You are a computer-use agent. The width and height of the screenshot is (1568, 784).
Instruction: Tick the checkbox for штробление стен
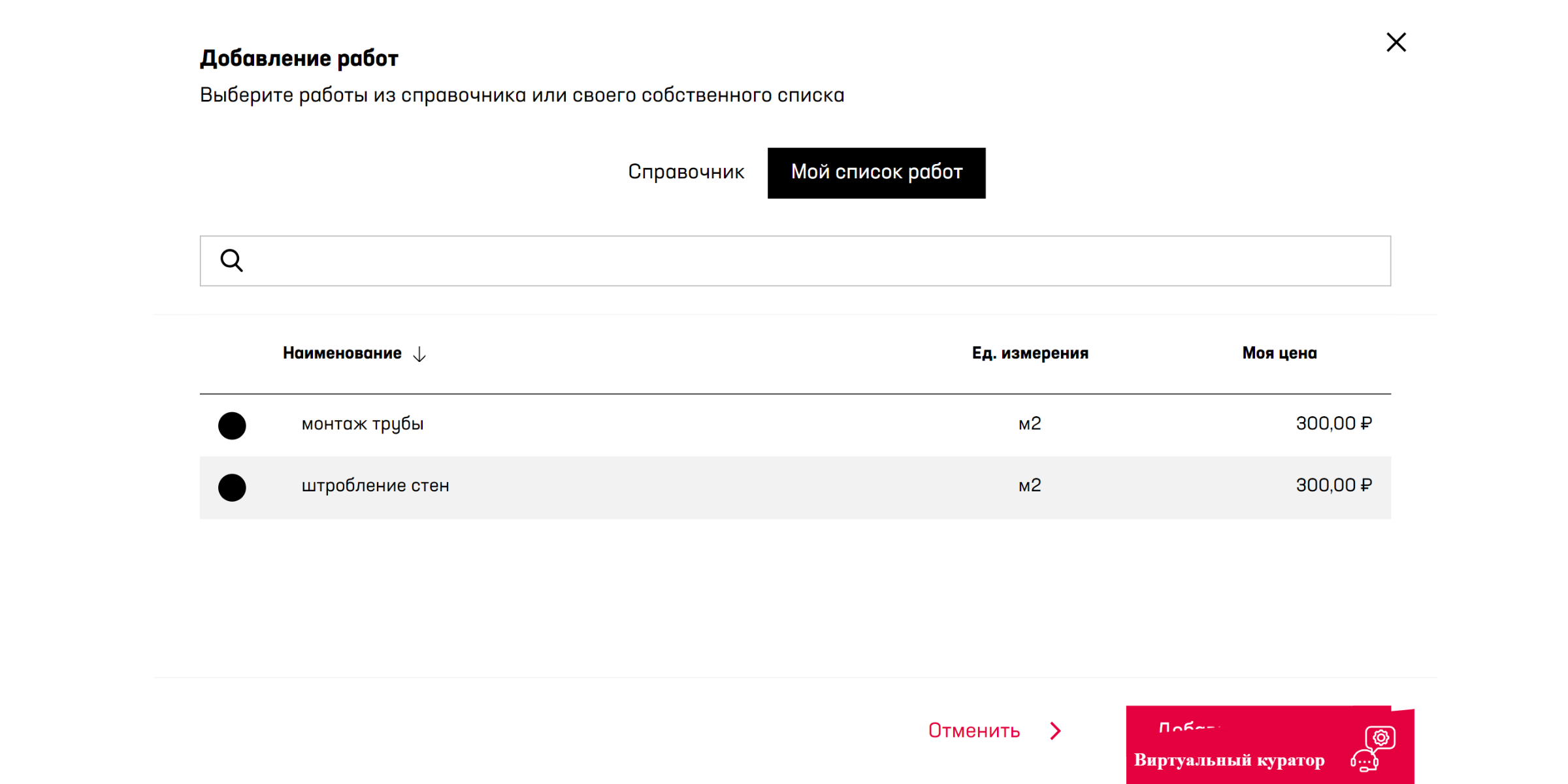click(x=232, y=487)
